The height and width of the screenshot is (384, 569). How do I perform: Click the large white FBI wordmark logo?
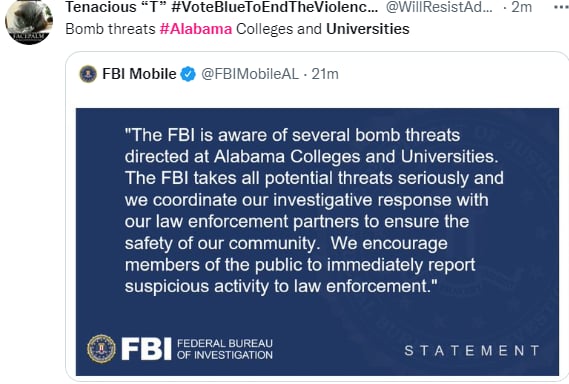(x=146, y=349)
